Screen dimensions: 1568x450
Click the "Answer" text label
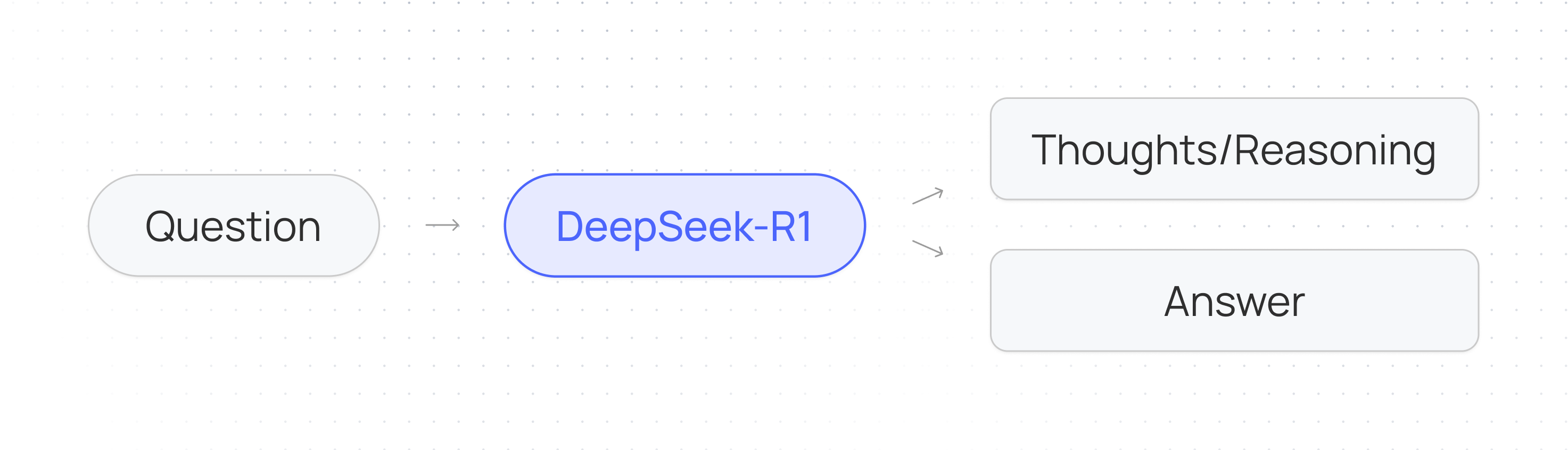tap(1234, 302)
